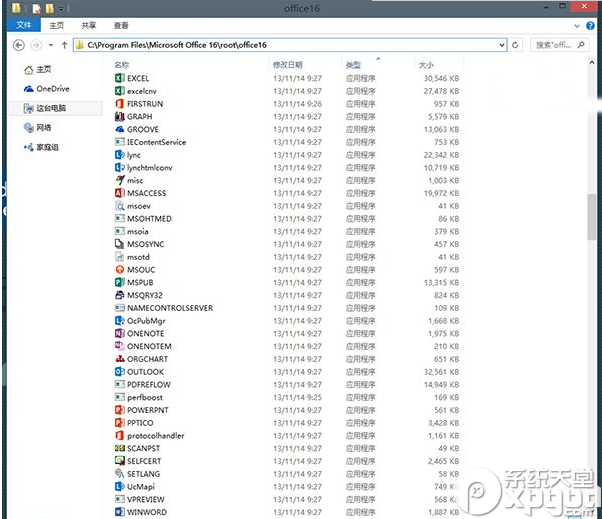The height and width of the screenshot is (519, 602).
Task: Open the recent locations dropdown arrow
Action: [x=51, y=45]
